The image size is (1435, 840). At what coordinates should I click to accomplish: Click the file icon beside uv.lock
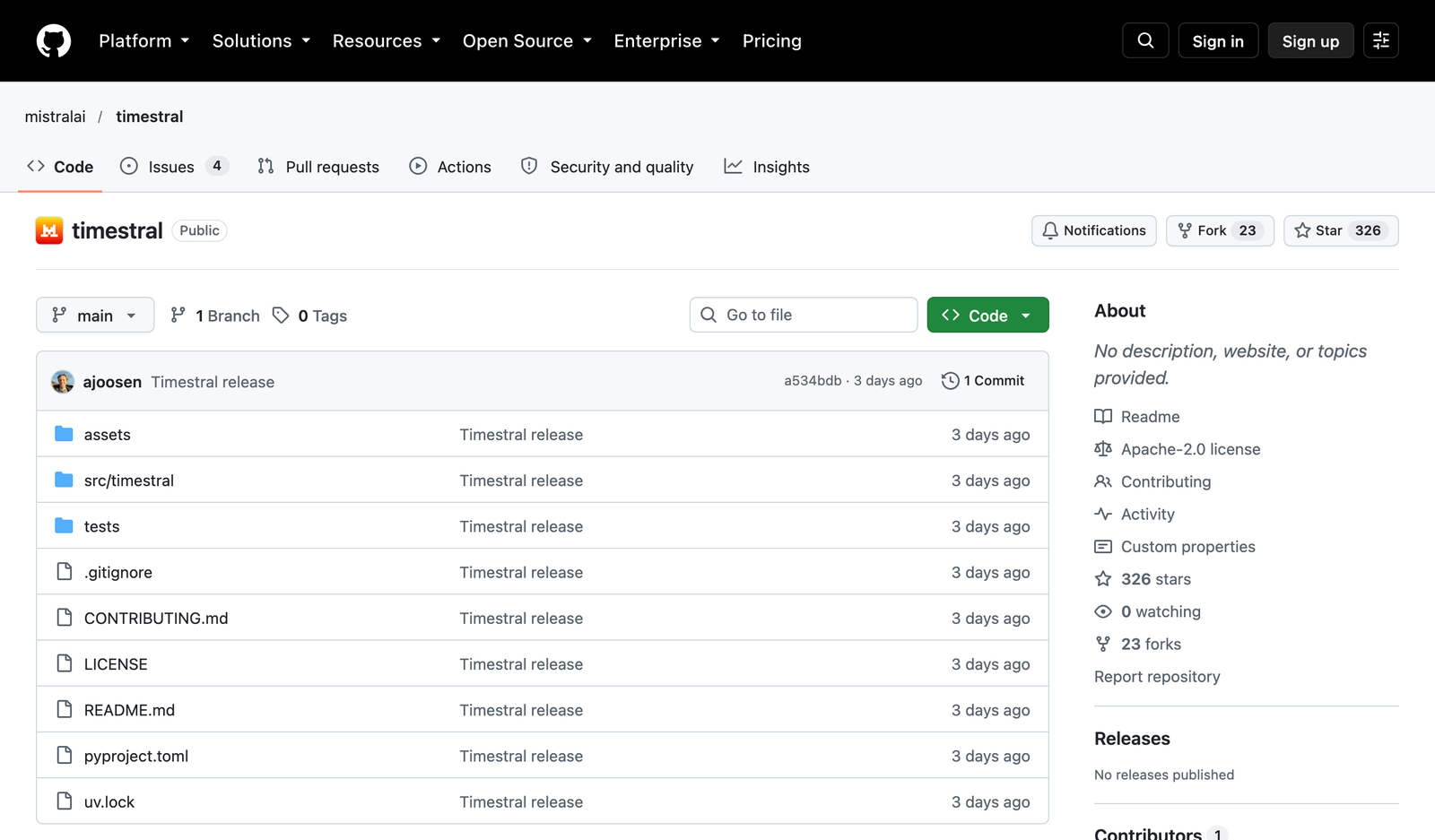[64, 801]
